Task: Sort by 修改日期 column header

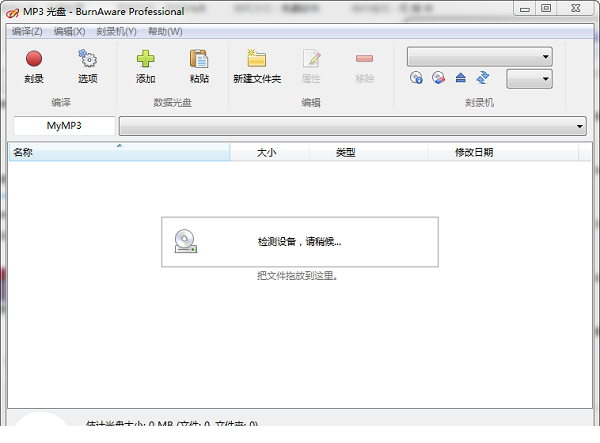Action: pos(503,152)
